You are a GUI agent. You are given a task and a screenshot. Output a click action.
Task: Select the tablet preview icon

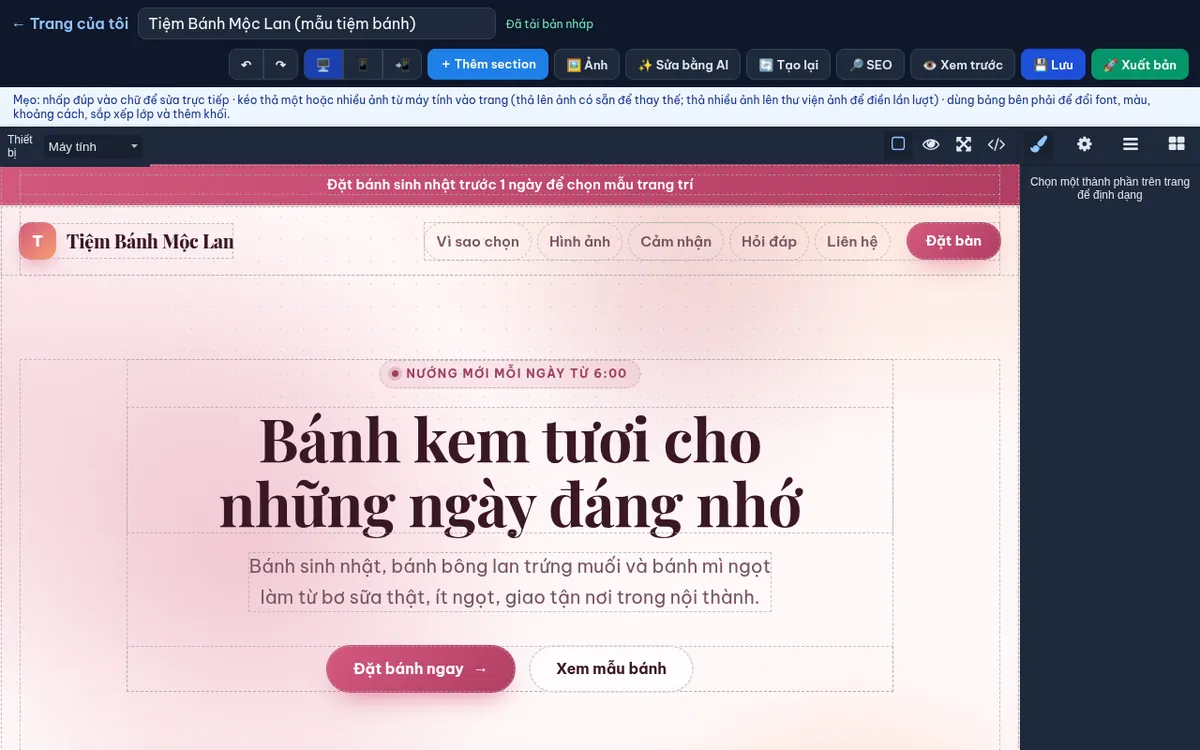402,64
